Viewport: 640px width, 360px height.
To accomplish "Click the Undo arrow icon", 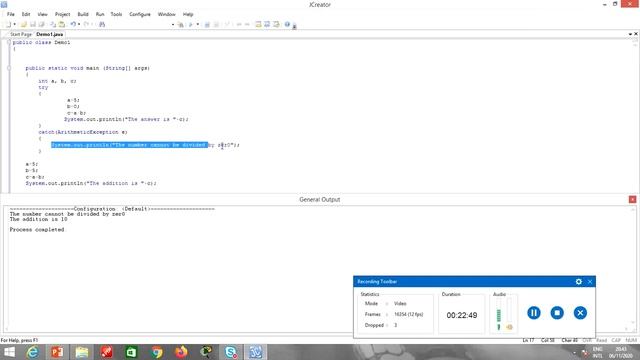I will (x=73, y=24).
